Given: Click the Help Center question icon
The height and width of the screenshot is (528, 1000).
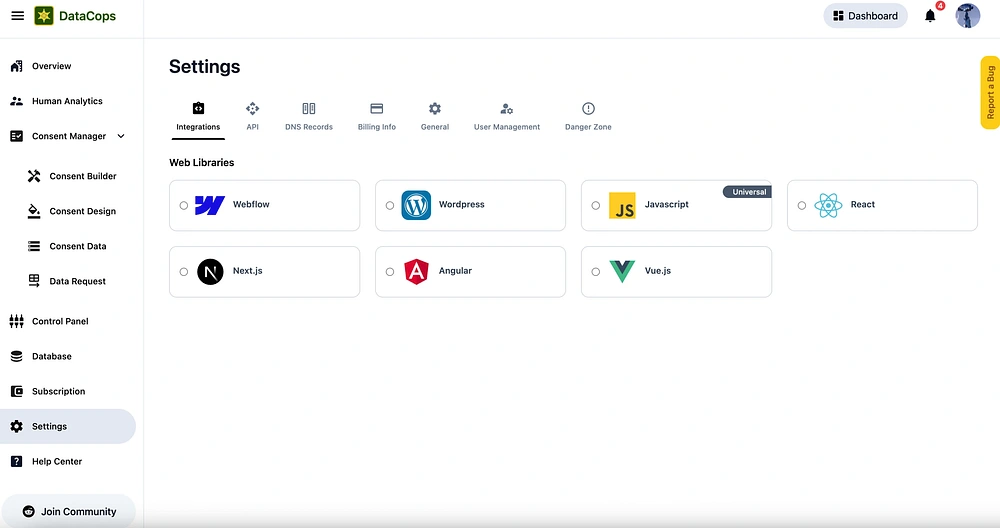Looking at the screenshot, I should (17, 462).
